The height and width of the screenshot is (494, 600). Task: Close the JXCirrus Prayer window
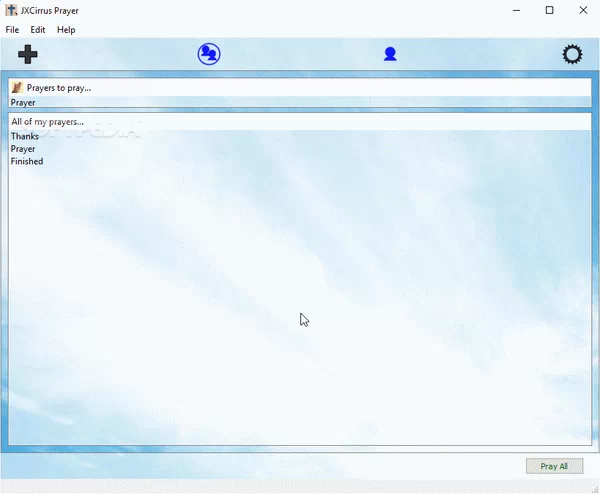583,10
